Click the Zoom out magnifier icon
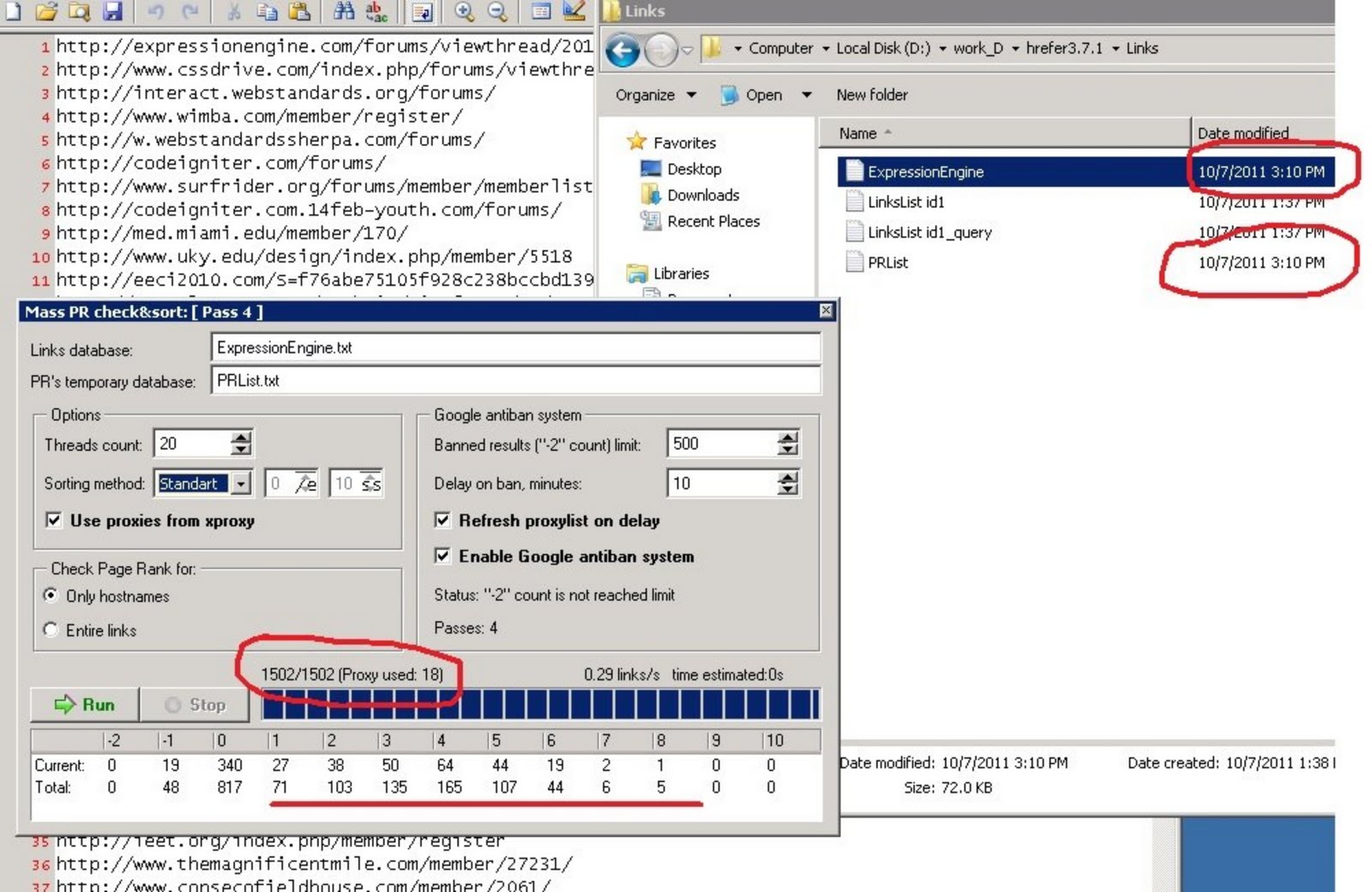This screenshot has width=1372, height=892. pyautogui.click(x=497, y=11)
